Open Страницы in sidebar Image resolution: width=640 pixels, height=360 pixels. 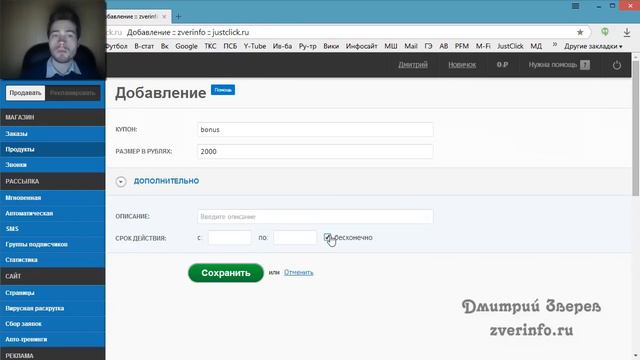tap(53, 293)
